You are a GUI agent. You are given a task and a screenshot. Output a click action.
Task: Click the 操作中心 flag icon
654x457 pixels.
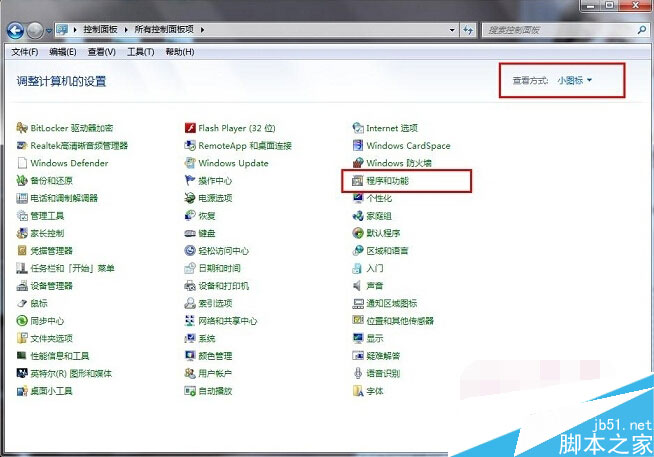point(190,181)
